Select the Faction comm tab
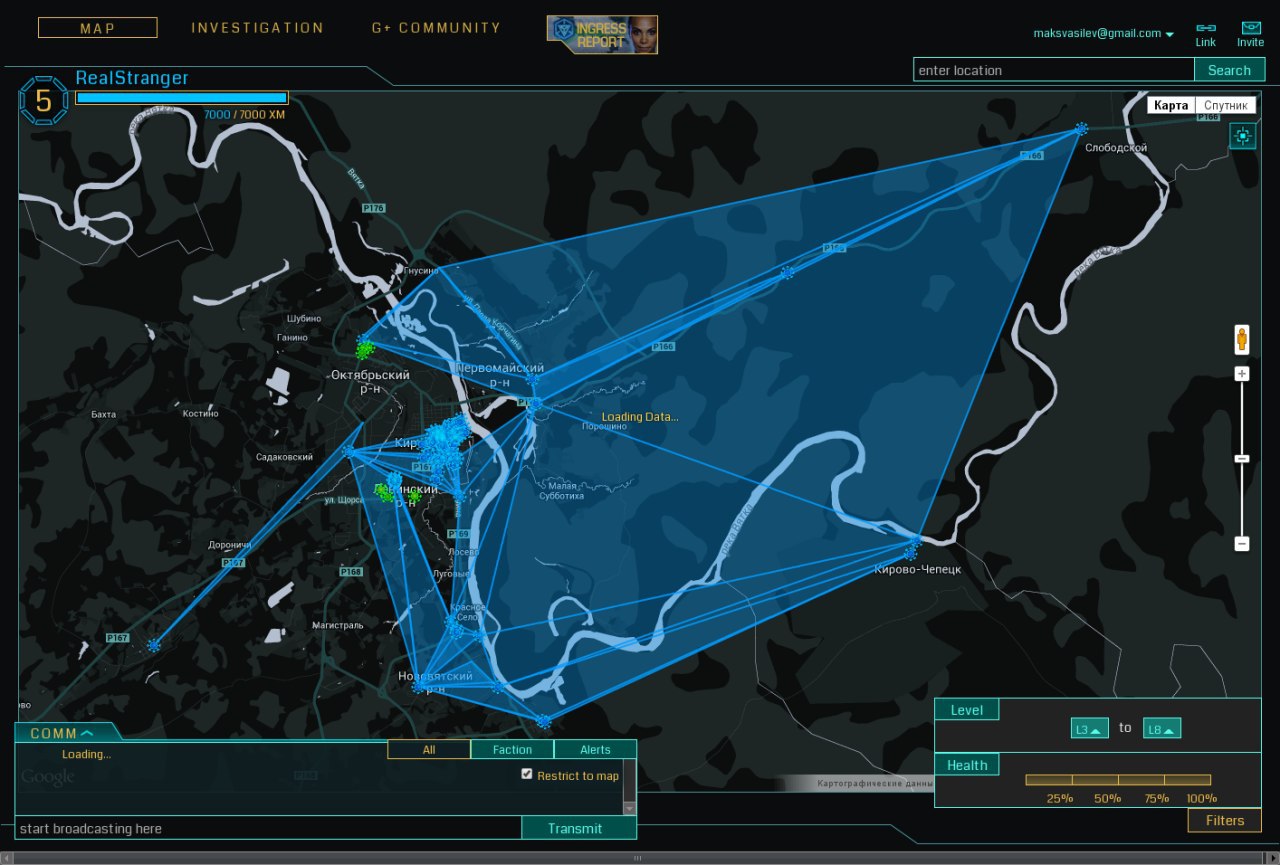1280x865 pixels. pos(512,750)
